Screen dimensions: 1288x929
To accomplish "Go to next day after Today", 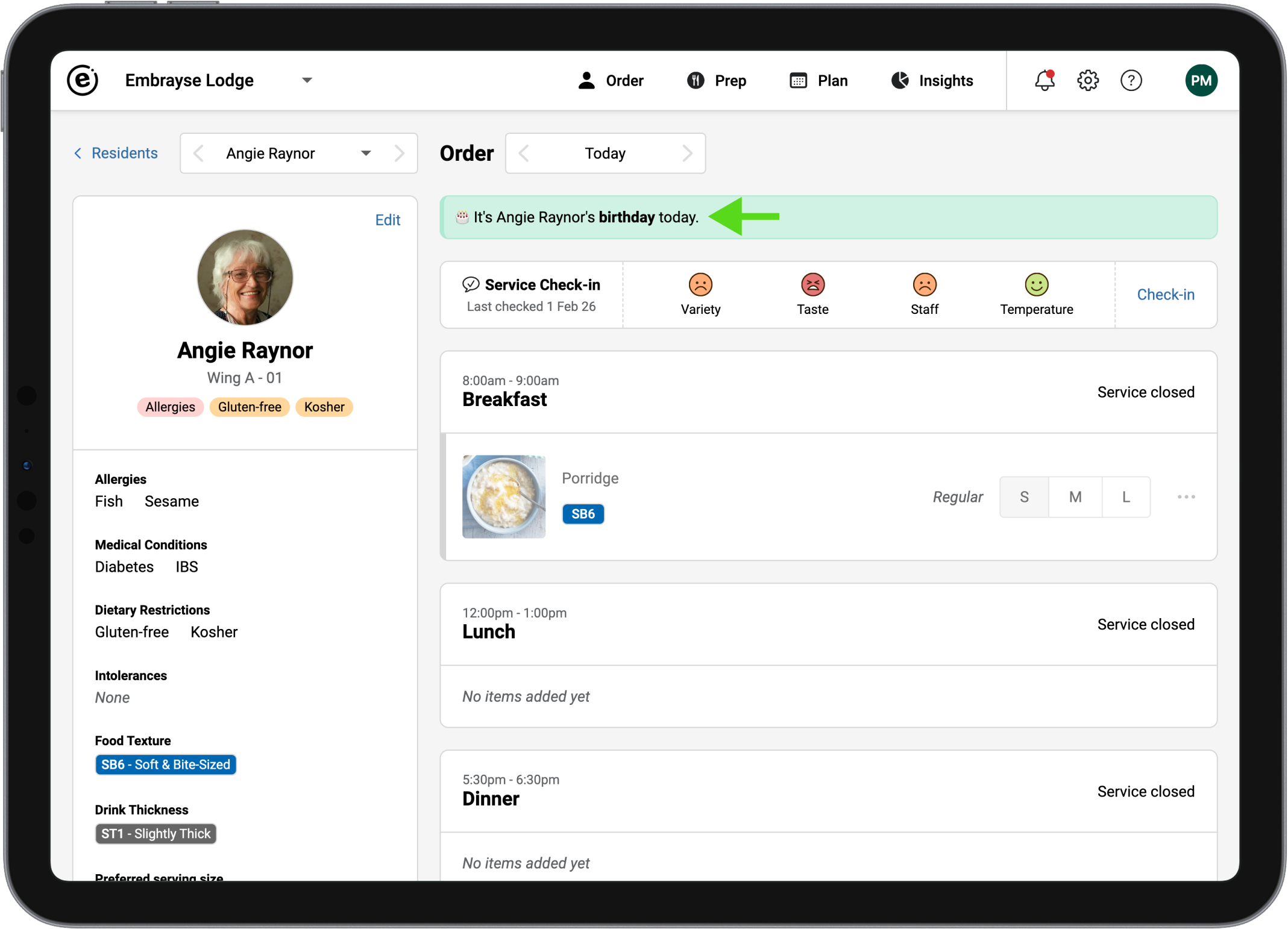I will click(x=687, y=154).
